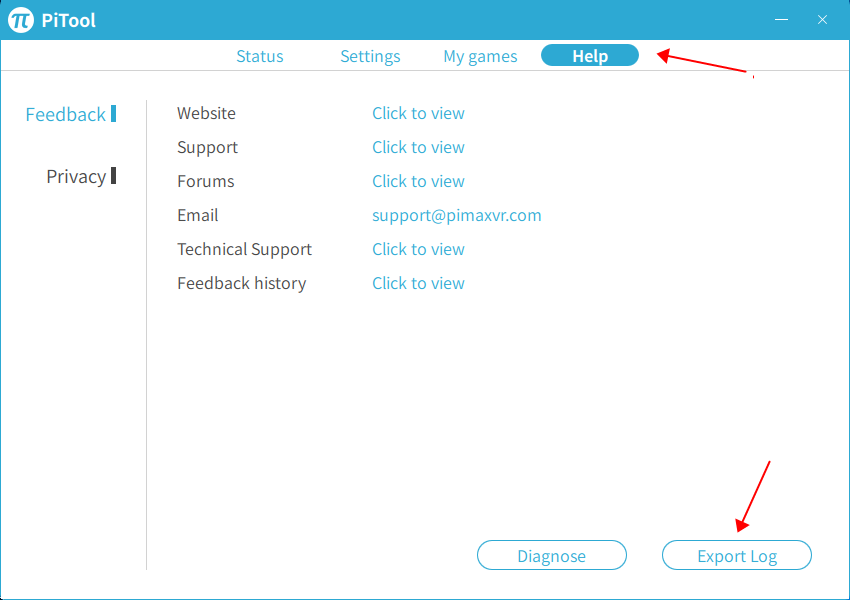The width and height of the screenshot is (850, 600).
Task: Open the Privacy section in sidebar
Action: pyautogui.click(x=81, y=176)
